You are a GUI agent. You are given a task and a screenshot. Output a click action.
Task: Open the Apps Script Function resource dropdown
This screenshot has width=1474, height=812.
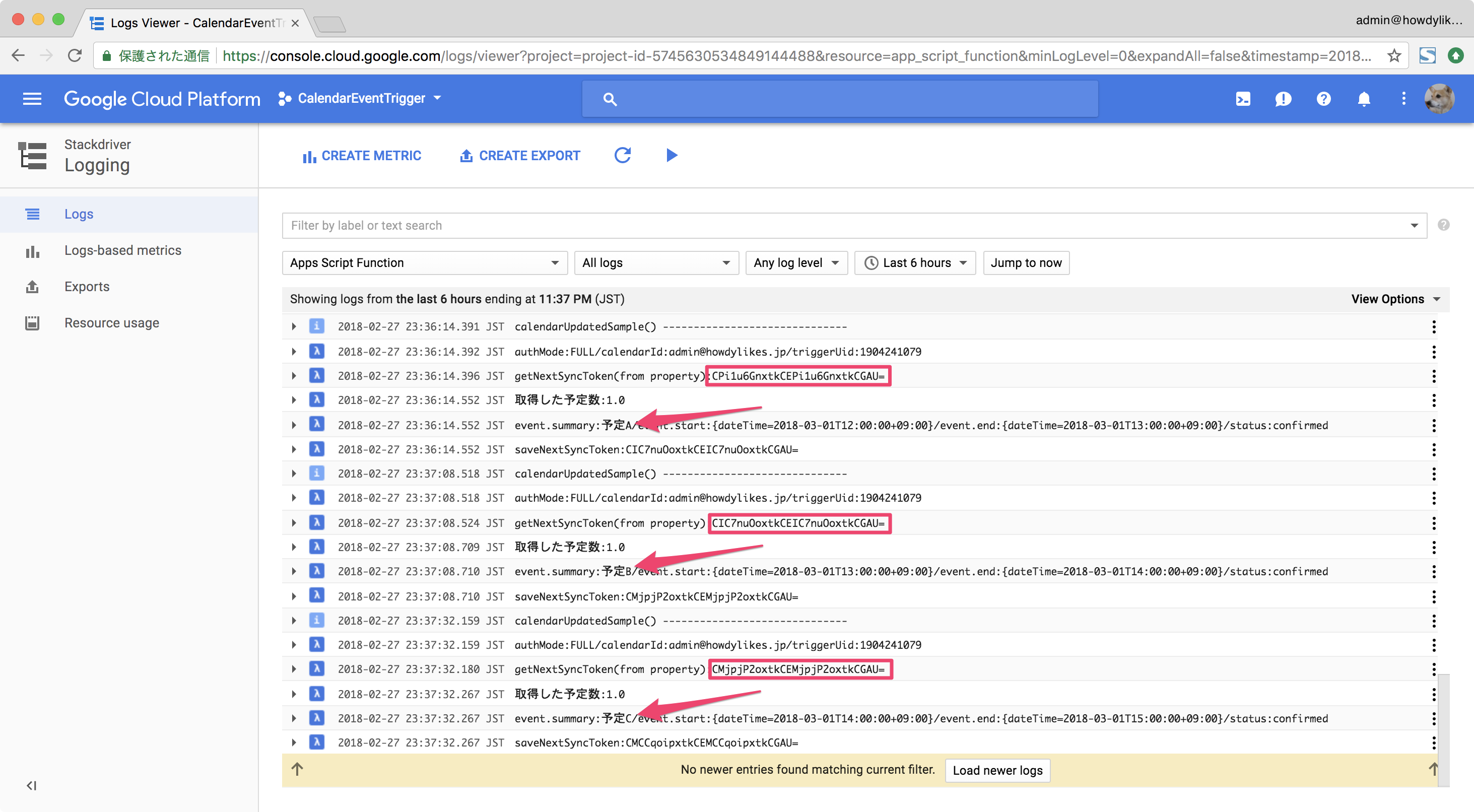tap(424, 262)
